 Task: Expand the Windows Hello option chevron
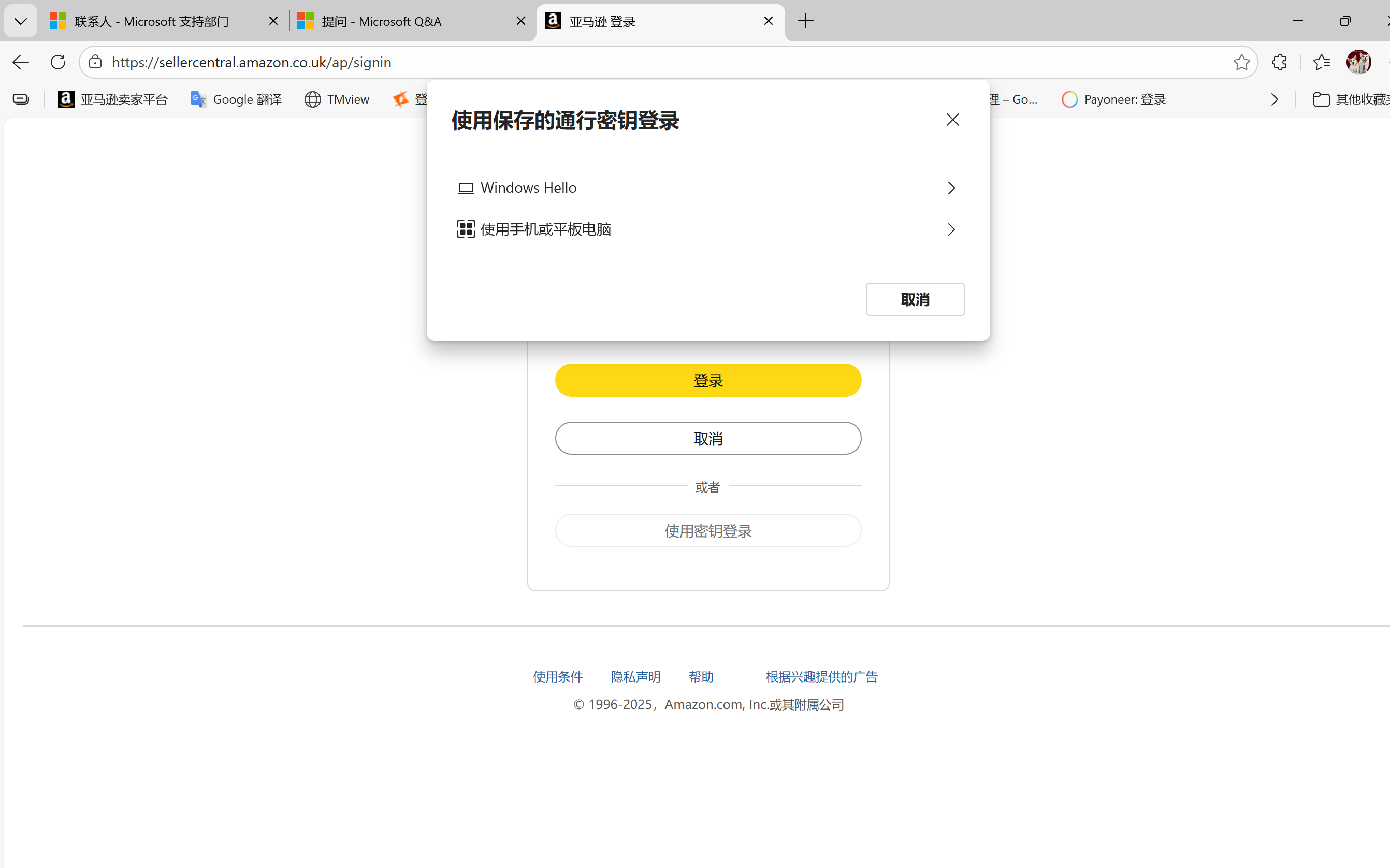pyautogui.click(x=950, y=187)
